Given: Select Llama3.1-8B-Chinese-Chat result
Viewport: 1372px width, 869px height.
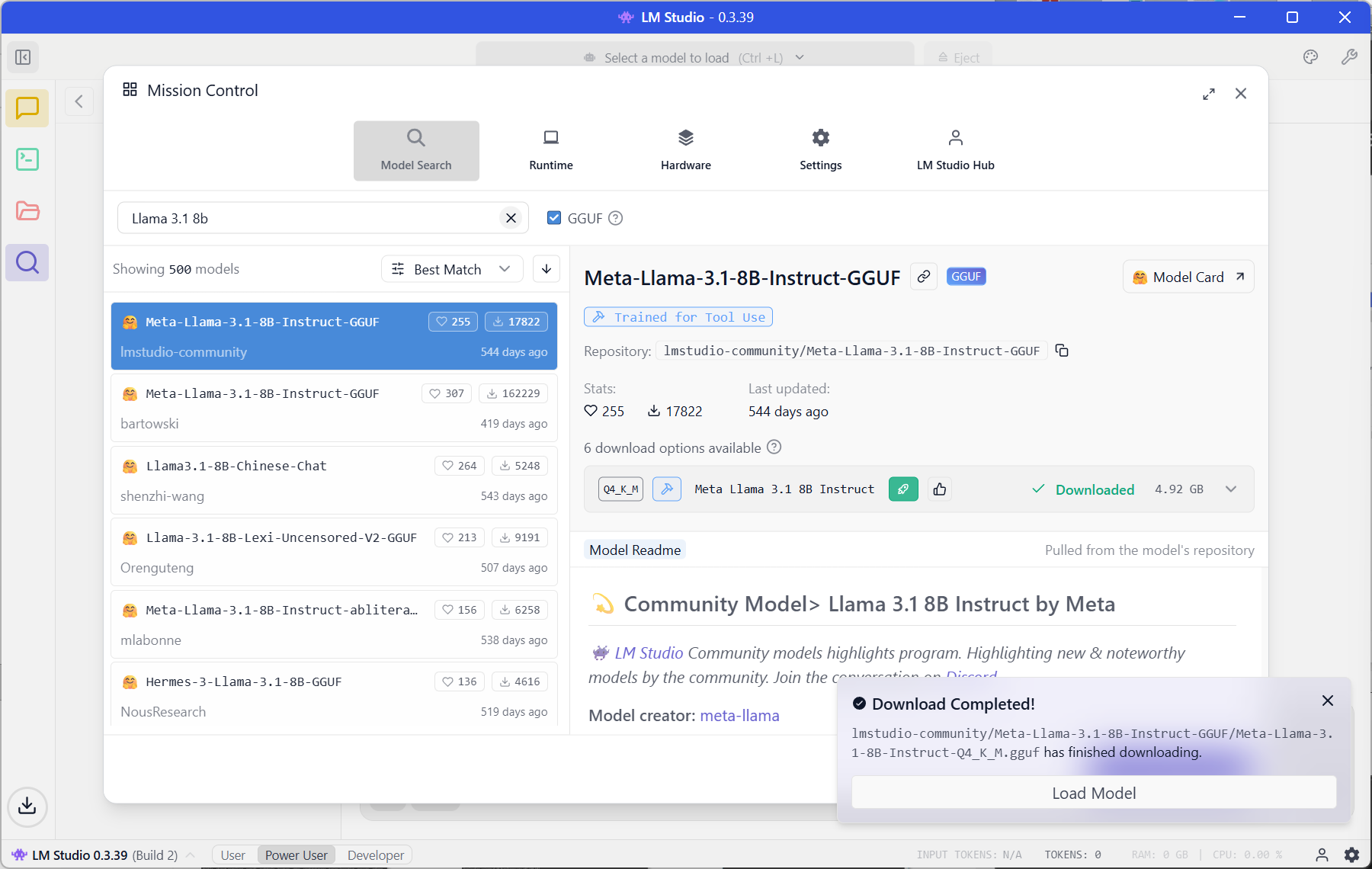Looking at the screenshot, I should 334,480.
